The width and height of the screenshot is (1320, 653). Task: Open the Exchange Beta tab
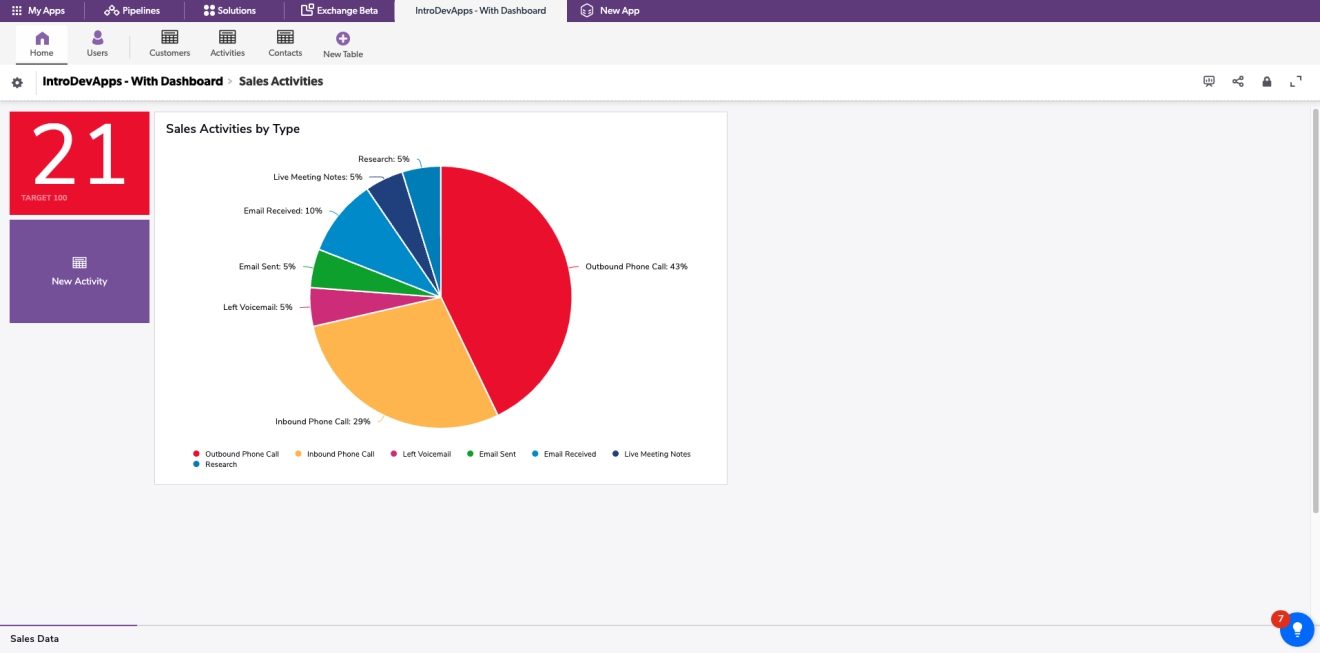tap(339, 11)
